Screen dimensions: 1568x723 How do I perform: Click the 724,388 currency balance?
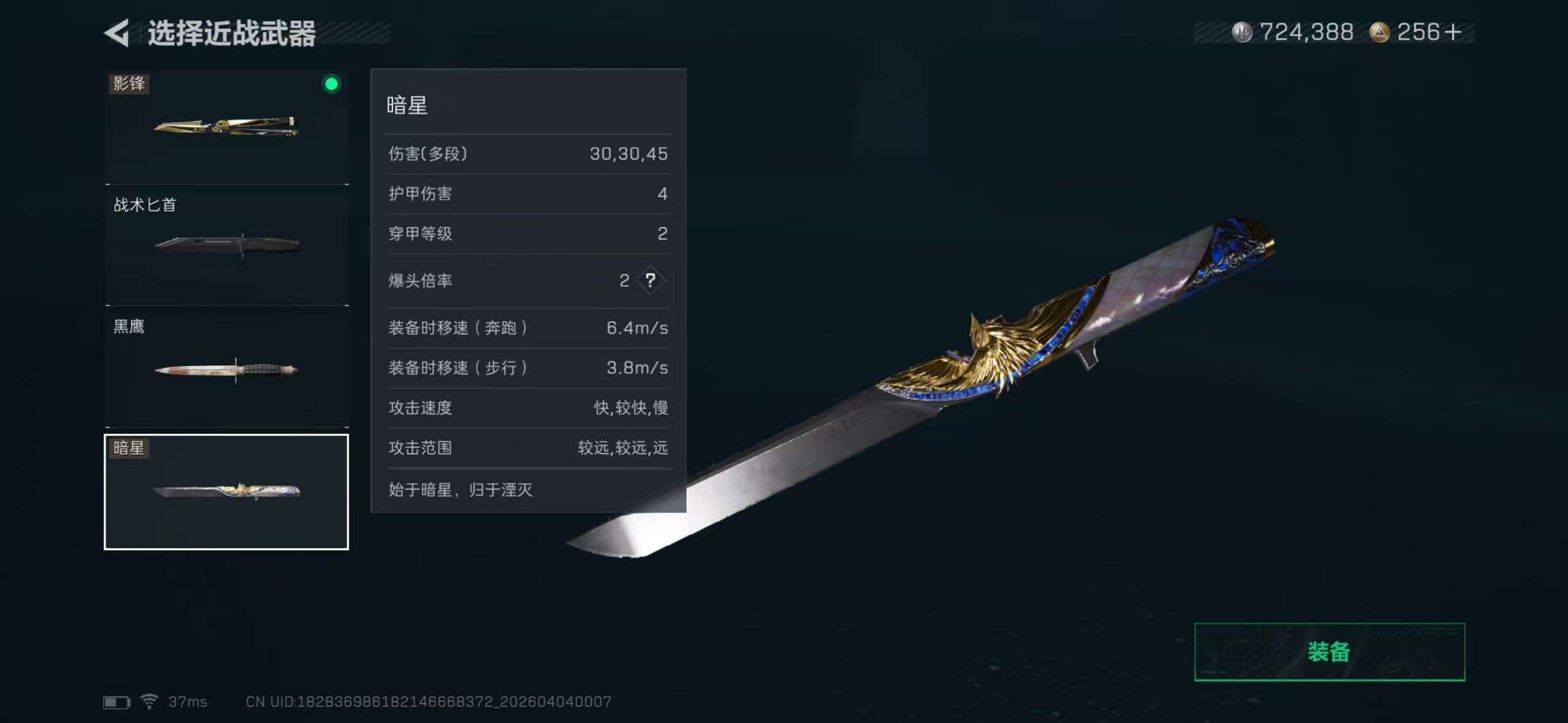point(1307,32)
